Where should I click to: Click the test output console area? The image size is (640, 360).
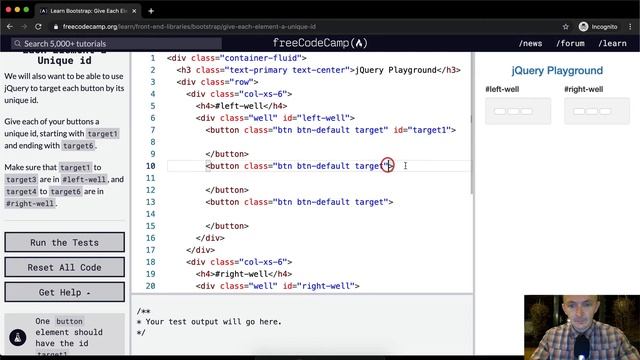pyautogui.click(x=302, y=324)
